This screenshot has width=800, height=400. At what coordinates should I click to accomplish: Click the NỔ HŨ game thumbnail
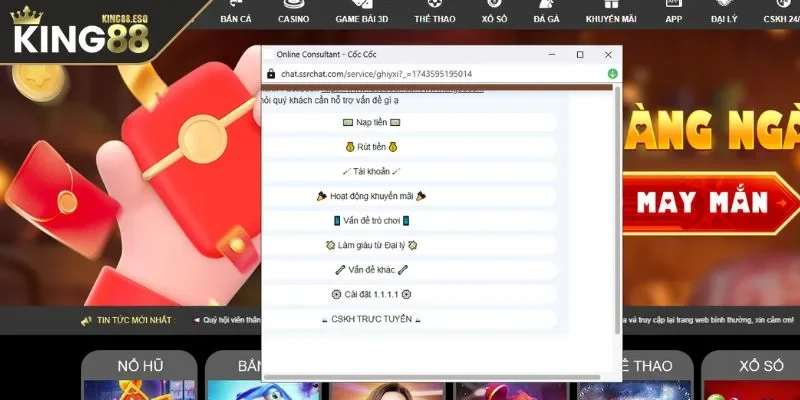click(x=139, y=390)
